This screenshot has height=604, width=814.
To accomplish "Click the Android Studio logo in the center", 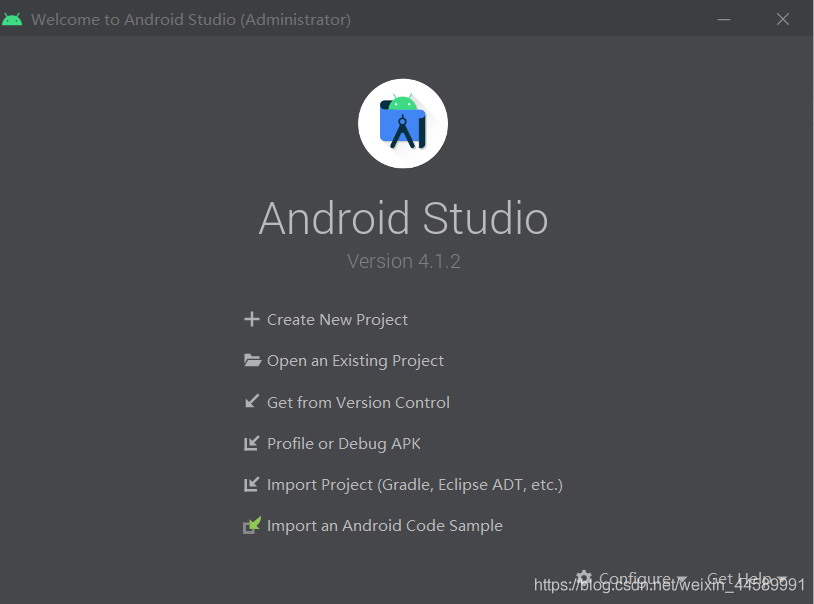I will tap(403, 124).
